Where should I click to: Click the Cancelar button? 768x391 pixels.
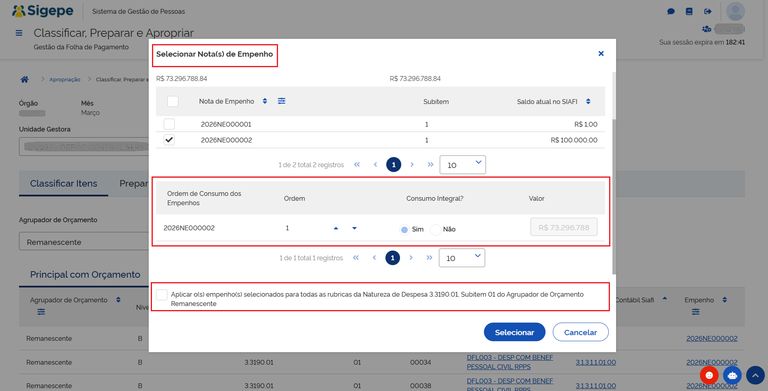(x=580, y=332)
